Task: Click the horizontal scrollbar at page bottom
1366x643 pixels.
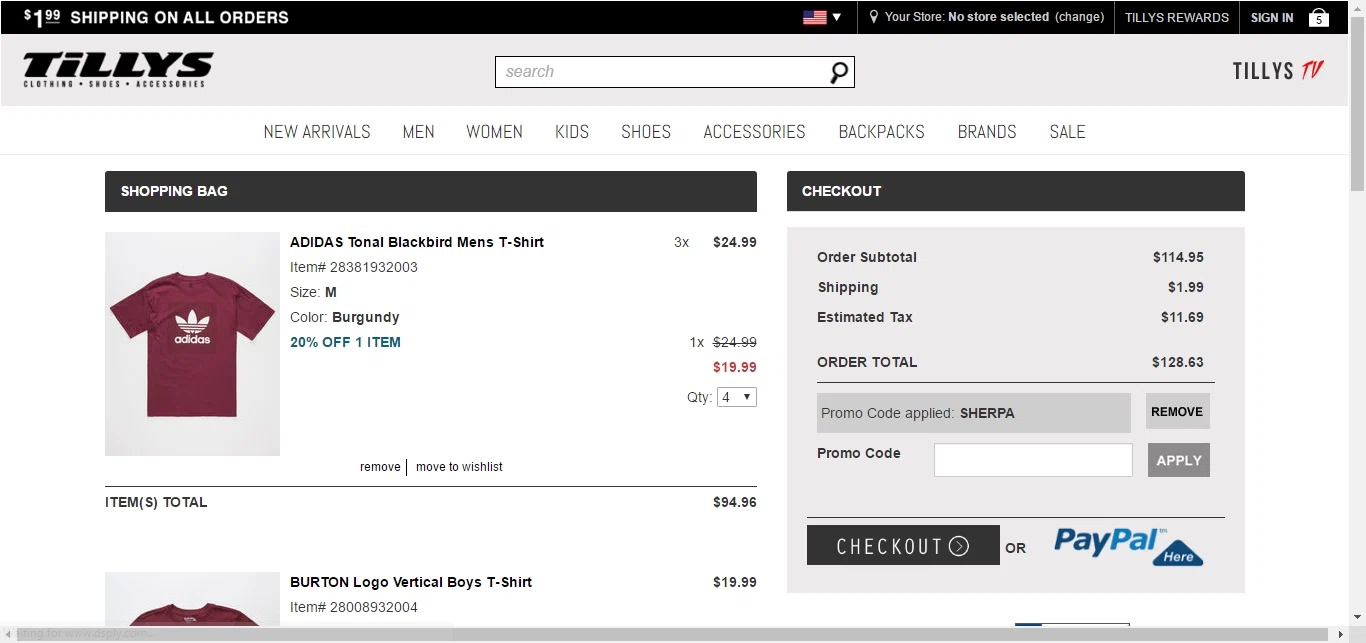Action: pyautogui.click(x=670, y=635)
